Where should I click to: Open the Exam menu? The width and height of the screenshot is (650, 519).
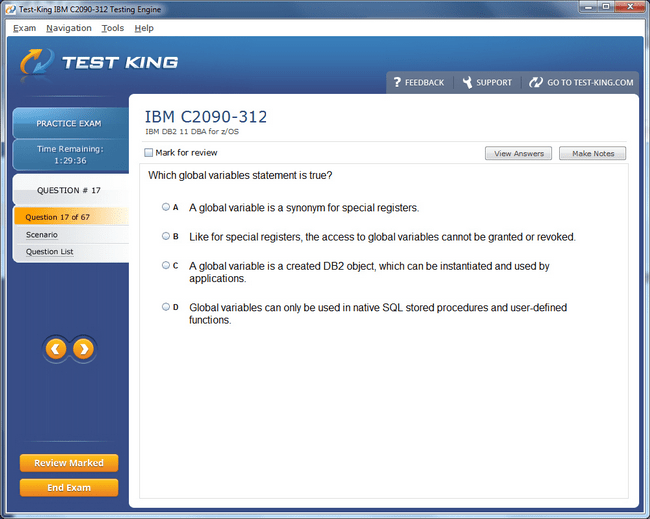click(x=24, y=28)
